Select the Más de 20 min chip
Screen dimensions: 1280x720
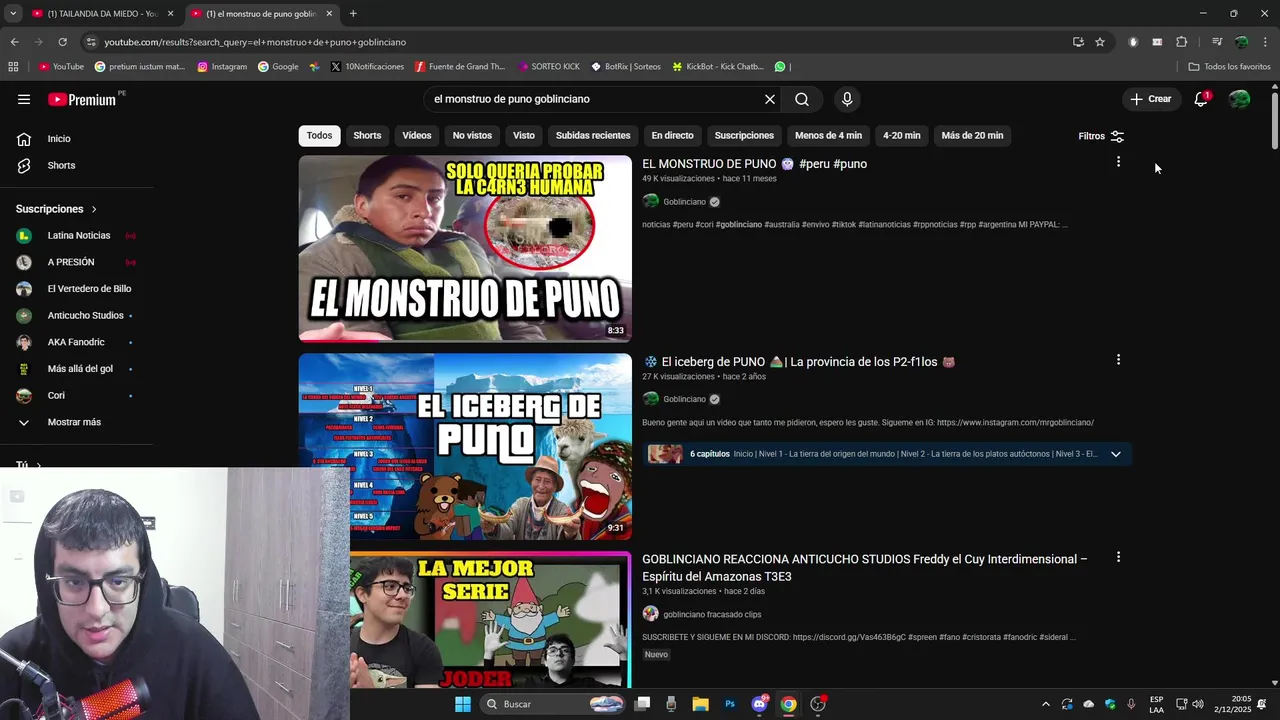coord(972,136)
